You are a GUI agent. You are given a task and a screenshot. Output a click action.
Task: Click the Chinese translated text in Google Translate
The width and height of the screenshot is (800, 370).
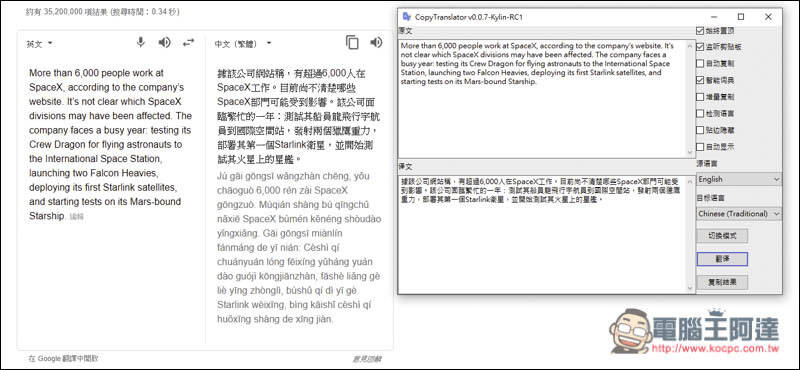tap(298, 116)
